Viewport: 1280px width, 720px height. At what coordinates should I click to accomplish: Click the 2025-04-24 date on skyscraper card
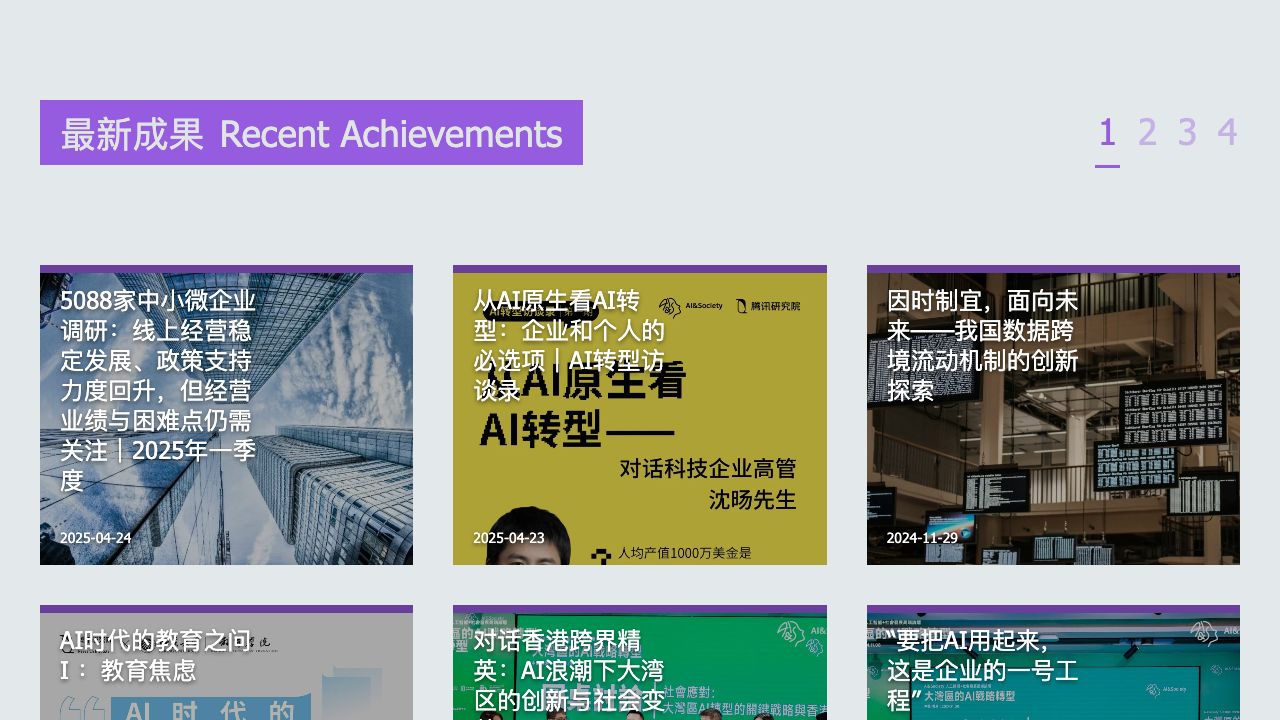(x=95, y=538)
